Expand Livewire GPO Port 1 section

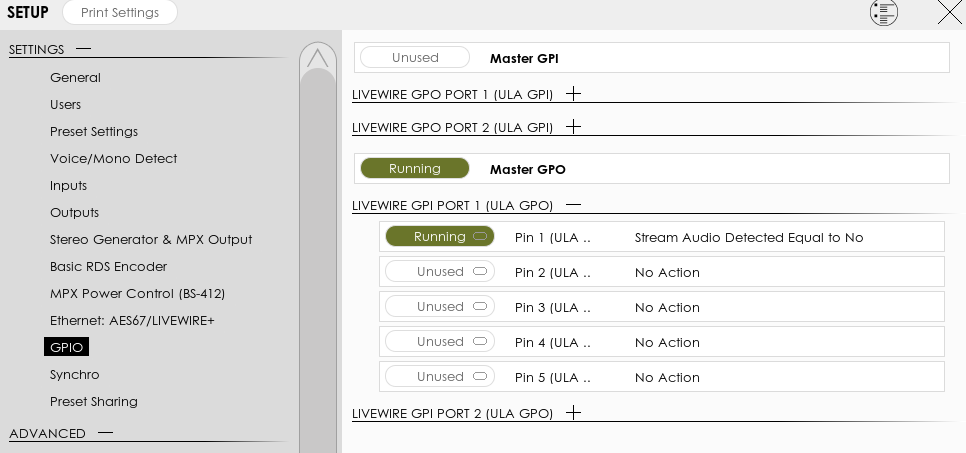(x=573, y=94)
